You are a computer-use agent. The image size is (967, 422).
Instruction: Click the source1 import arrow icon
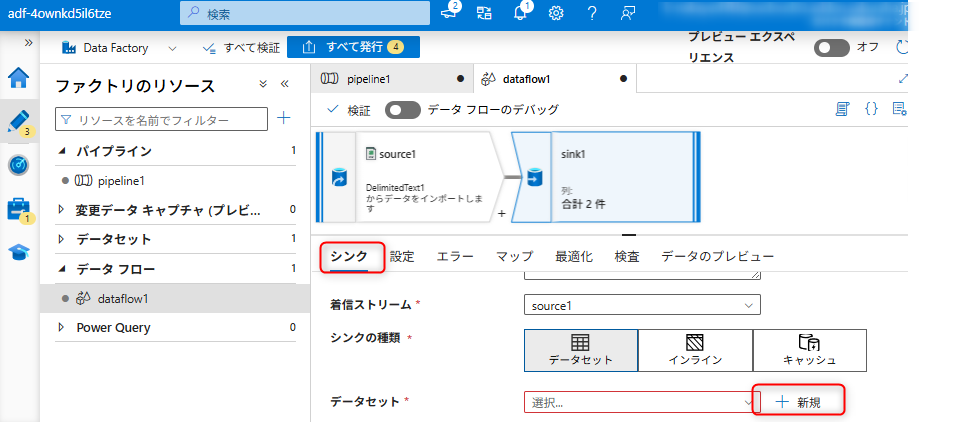point(339,178)
